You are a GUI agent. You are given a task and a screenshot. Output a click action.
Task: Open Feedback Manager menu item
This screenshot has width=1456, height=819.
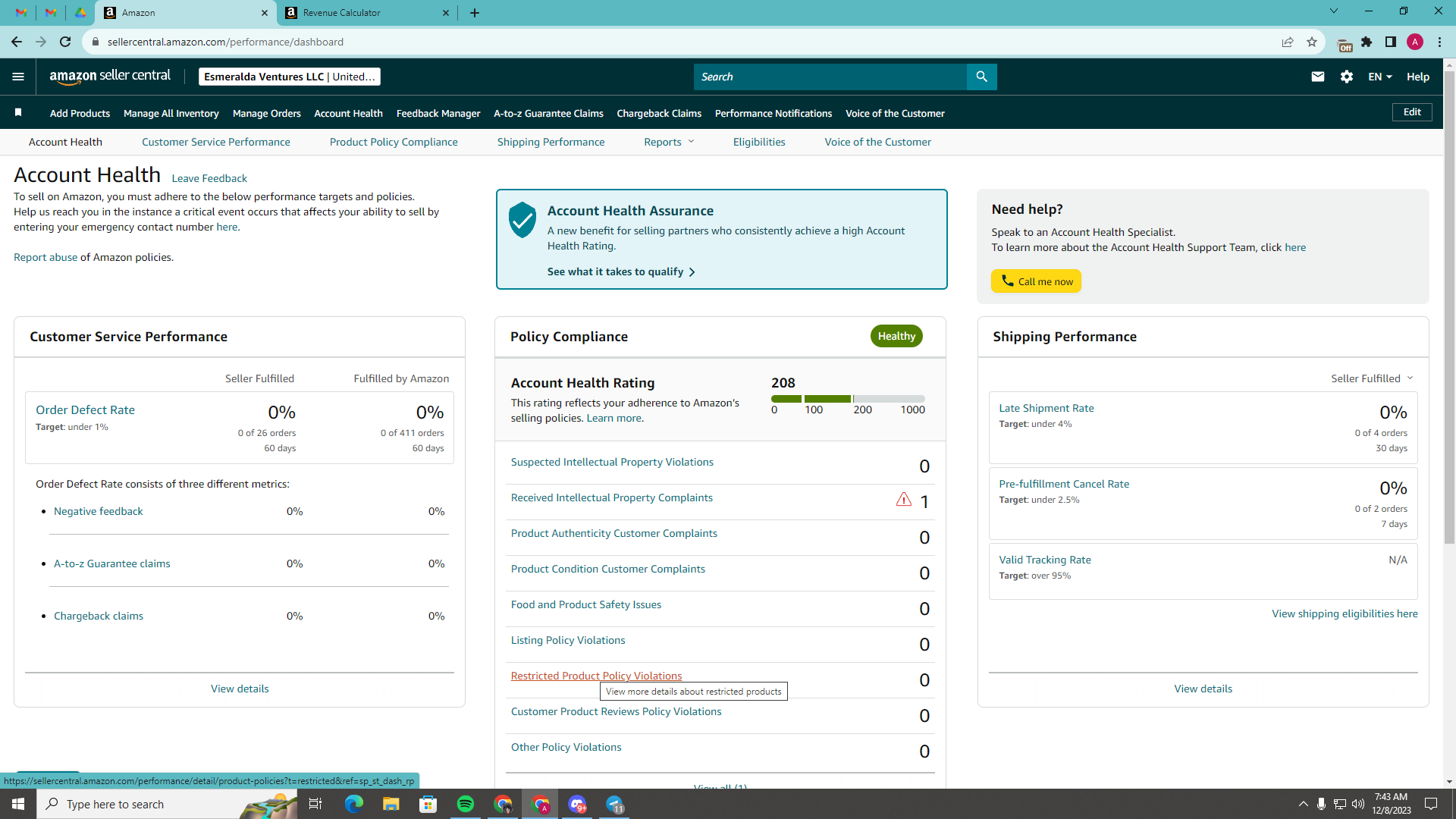click(438, 113)
